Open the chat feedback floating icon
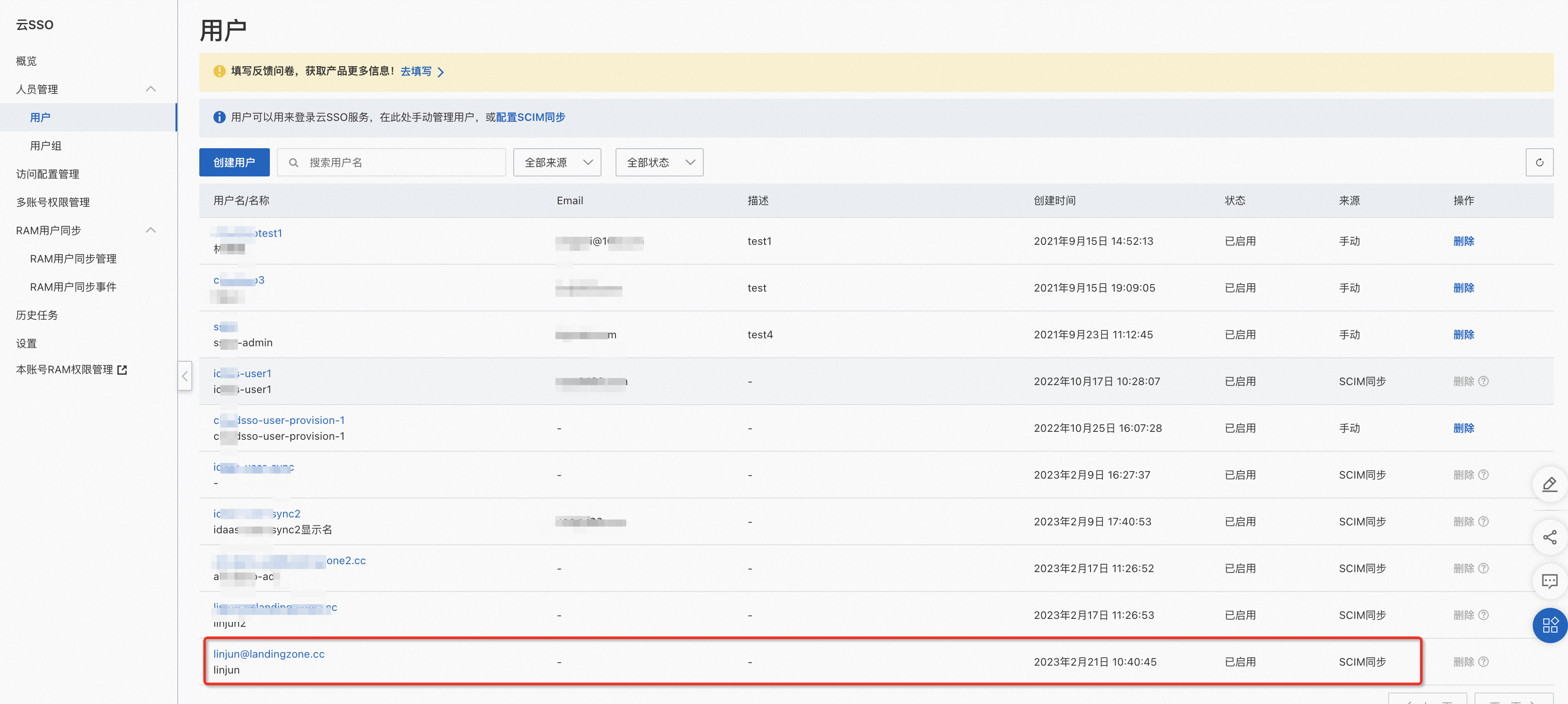 click(x=1549, y=581)
